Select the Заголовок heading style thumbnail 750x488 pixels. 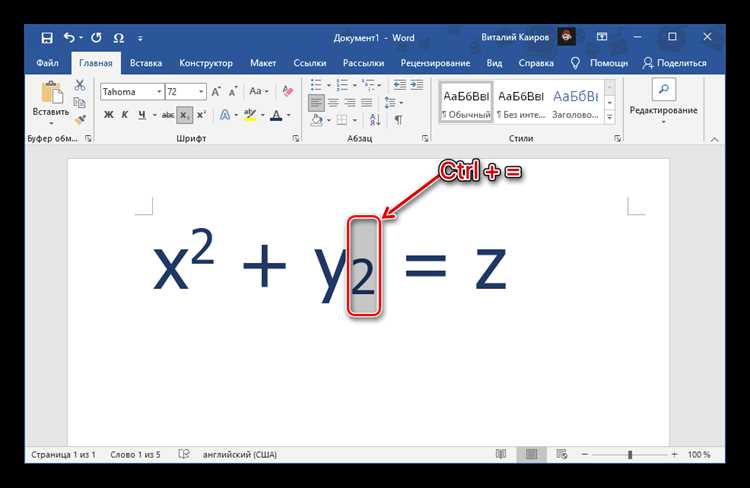pos(575,103)
